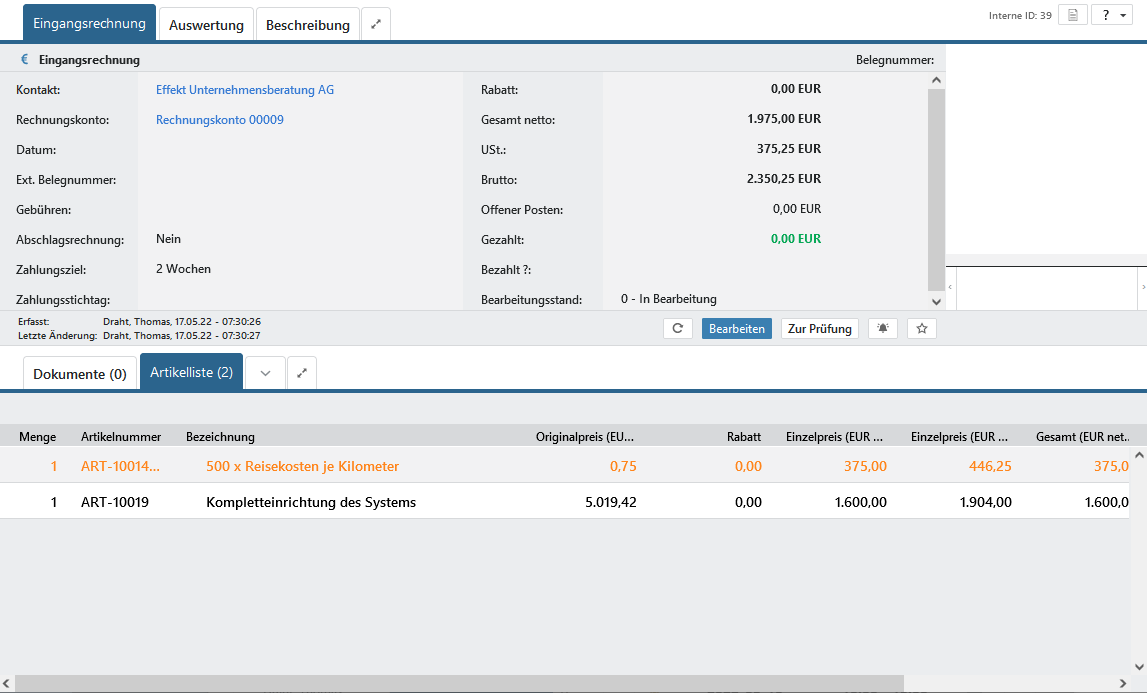1147x693 pixels.
Task: Open contact Effekt Unternehmensberatung AG link
Action: click(245, 90)
